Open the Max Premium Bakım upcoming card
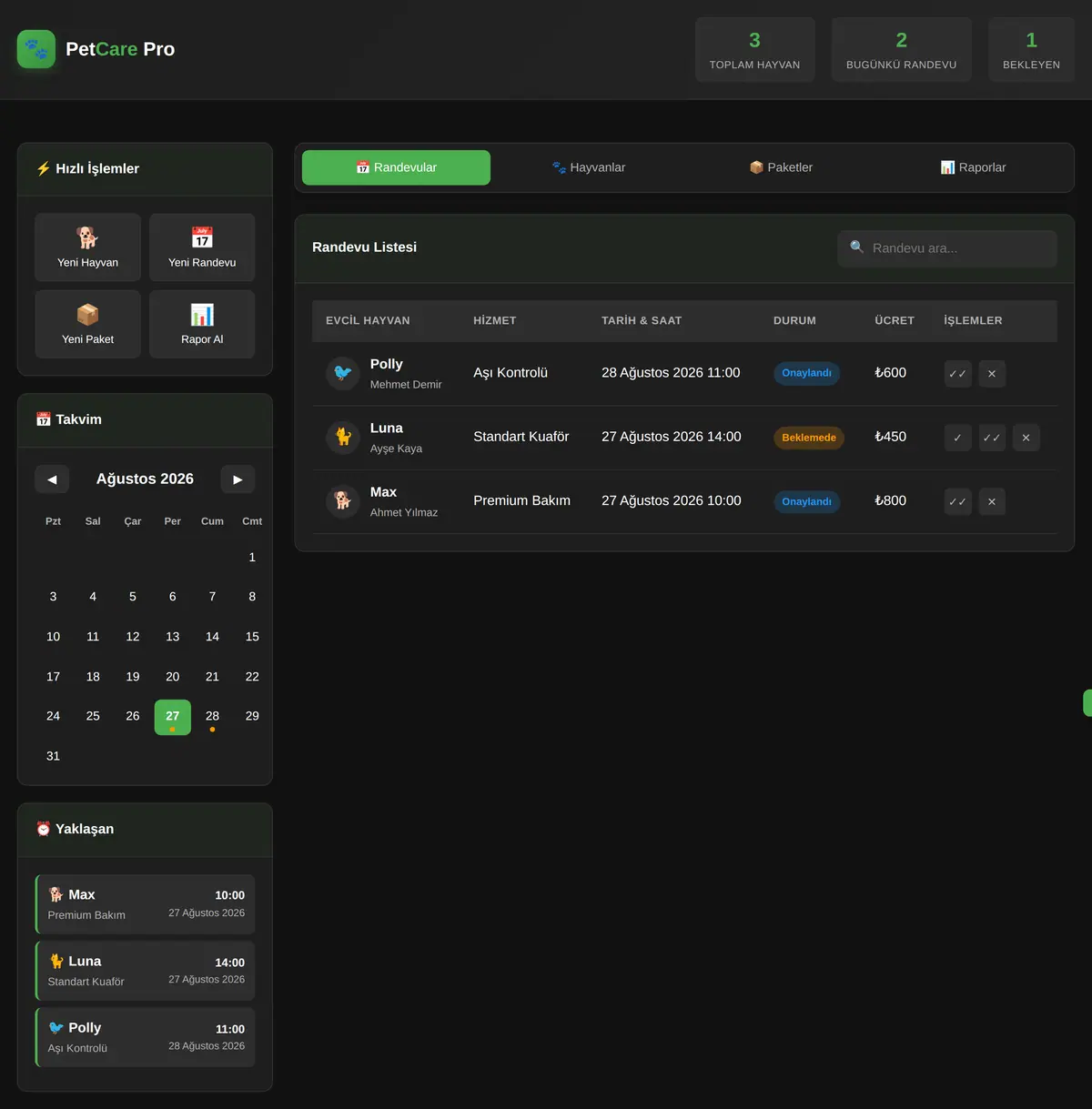The width and height of the screenshot is (1092, 1109). (145, 904)
